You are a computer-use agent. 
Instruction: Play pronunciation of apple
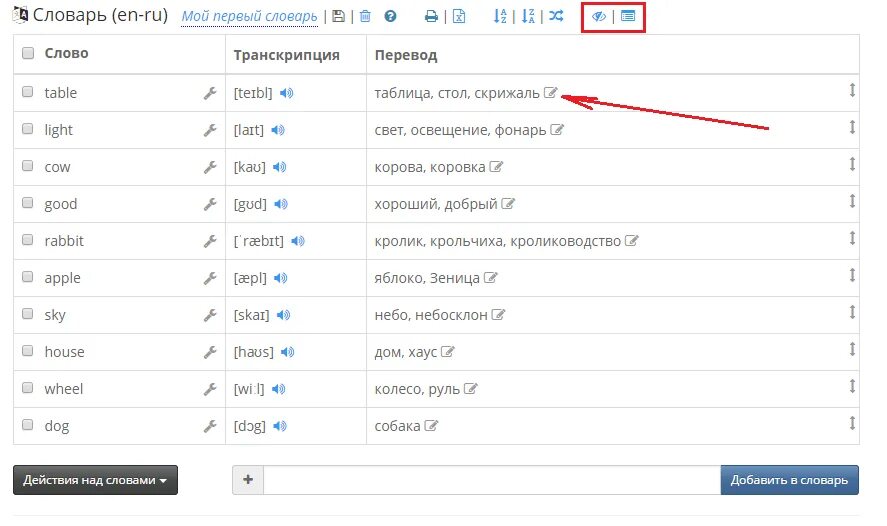281,278
